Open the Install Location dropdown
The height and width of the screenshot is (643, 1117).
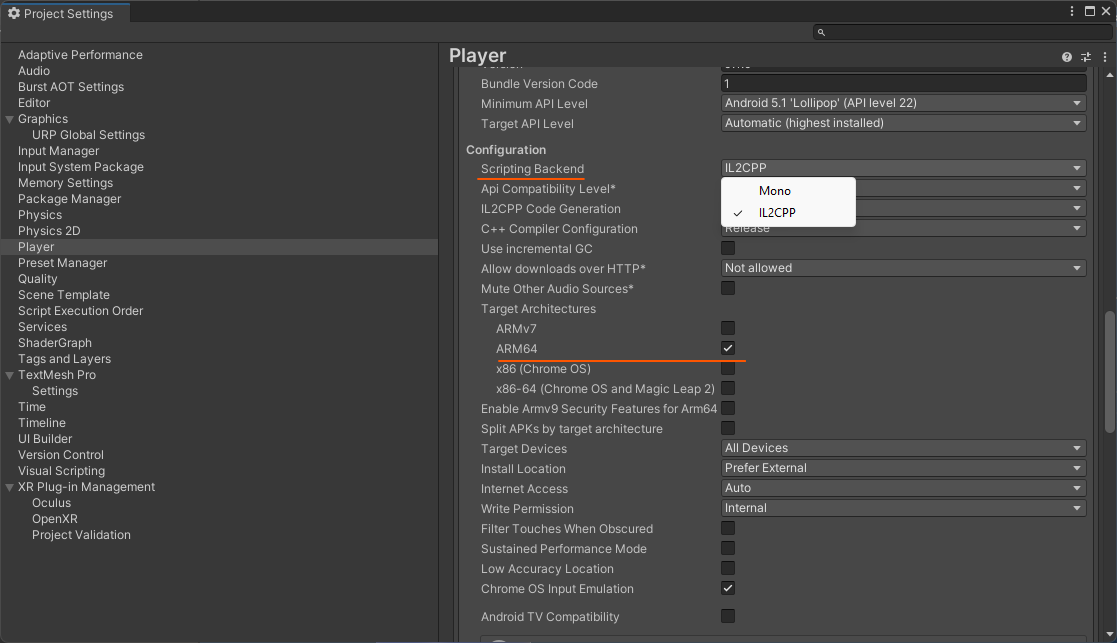pos(903,468)
